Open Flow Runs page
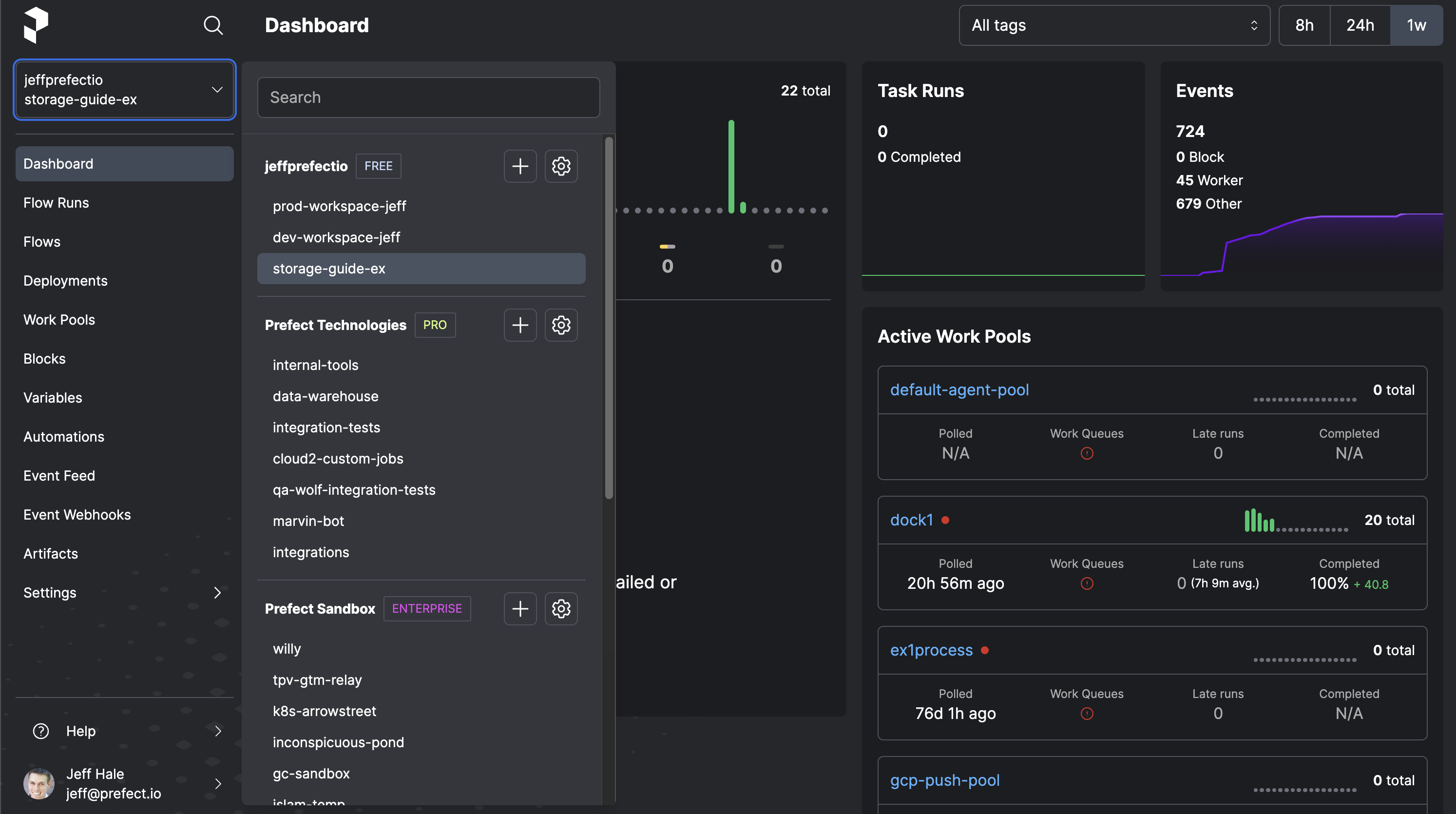1456x814 pixels. tap(124, 203)
